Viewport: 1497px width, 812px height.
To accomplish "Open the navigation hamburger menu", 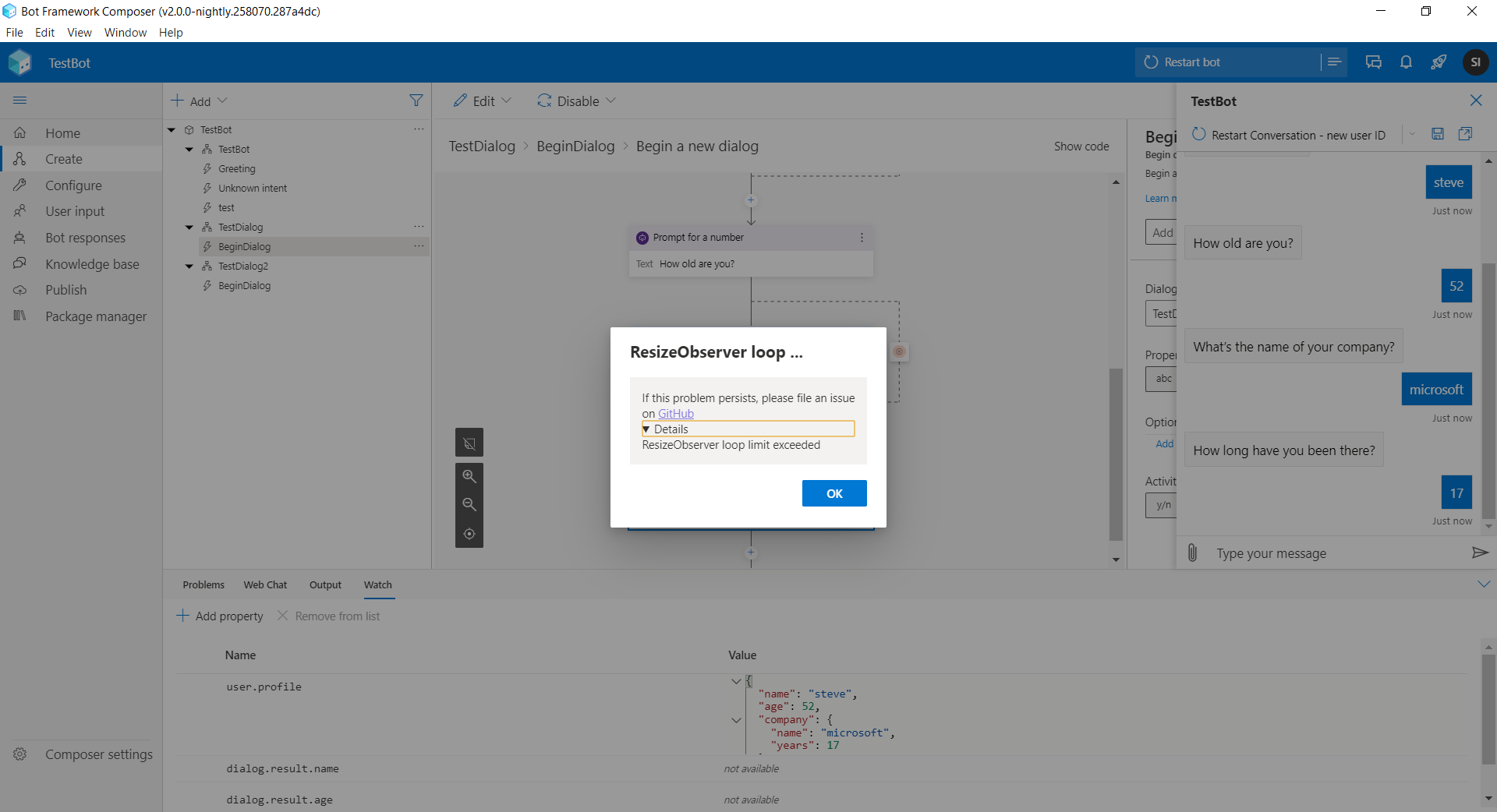I will [x=20, y=100].
